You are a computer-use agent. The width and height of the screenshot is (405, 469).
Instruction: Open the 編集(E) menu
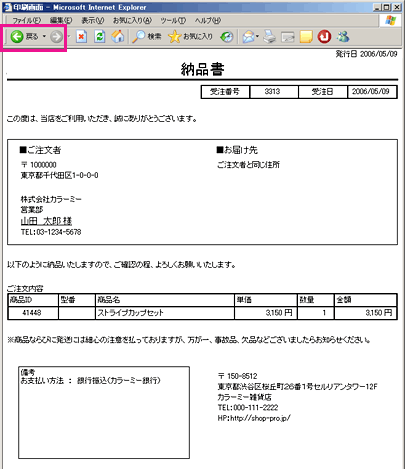tap(61, 21)
